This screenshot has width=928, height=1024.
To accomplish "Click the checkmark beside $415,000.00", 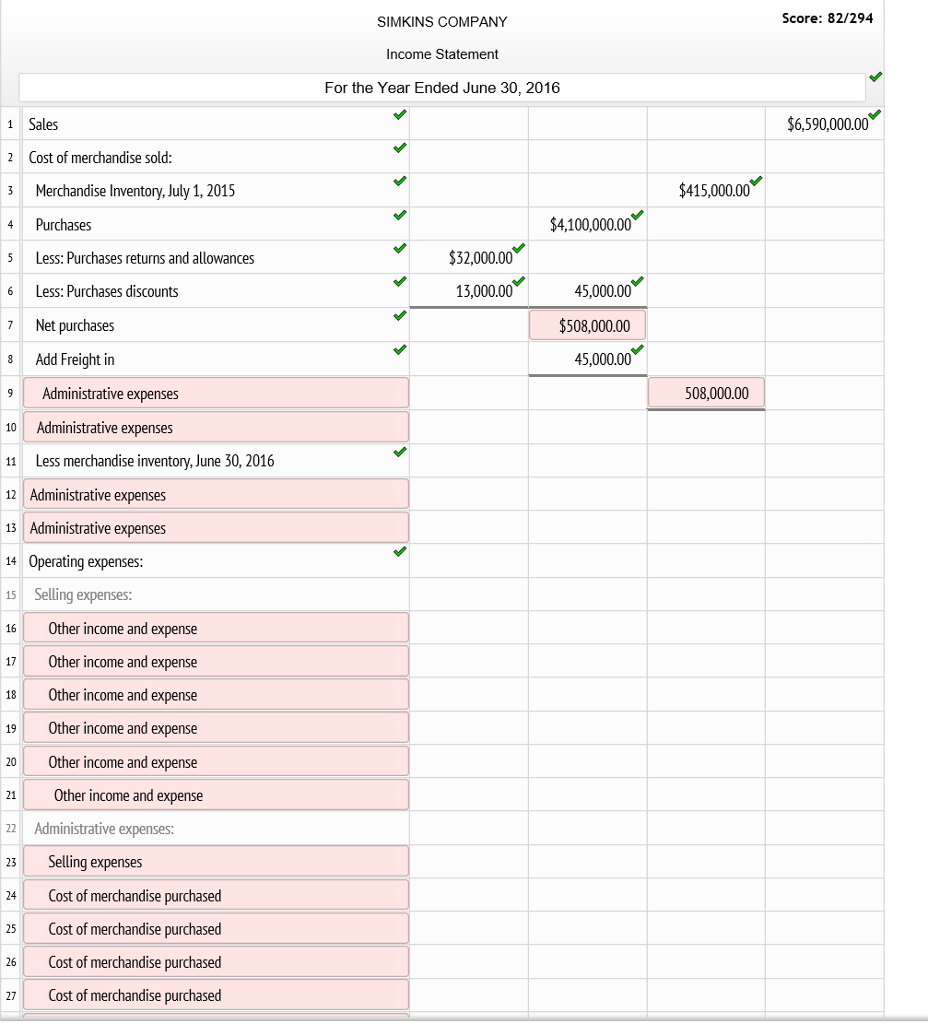I will pos(756,181).
